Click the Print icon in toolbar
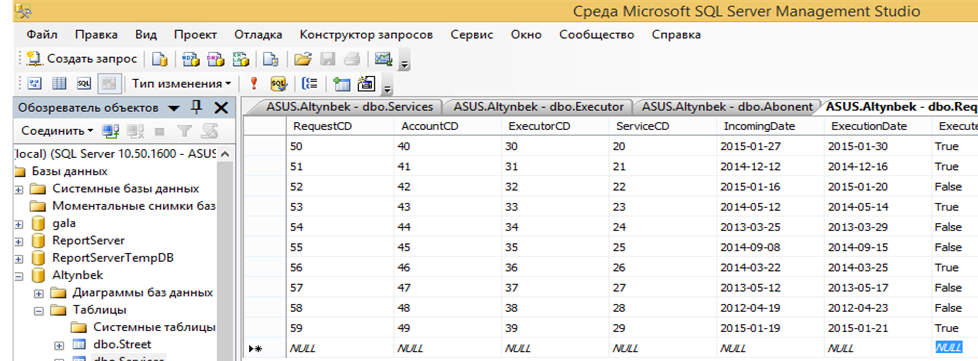Screen dimensions: 978x361 [x=352, y=59]
